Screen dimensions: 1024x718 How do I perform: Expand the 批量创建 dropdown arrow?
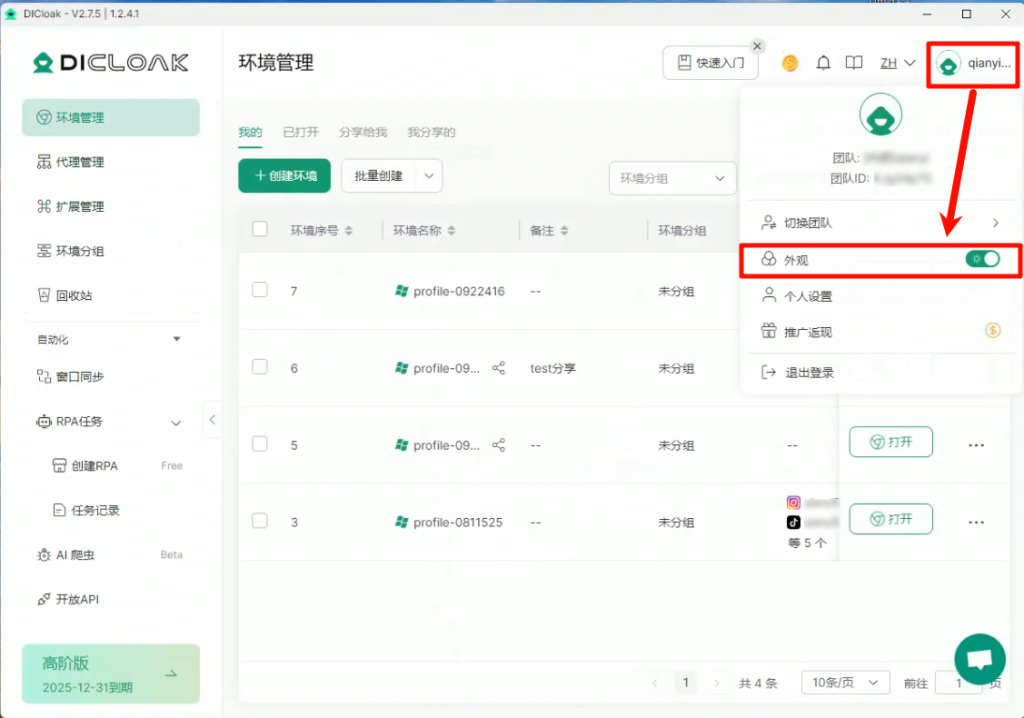point(429,176)
